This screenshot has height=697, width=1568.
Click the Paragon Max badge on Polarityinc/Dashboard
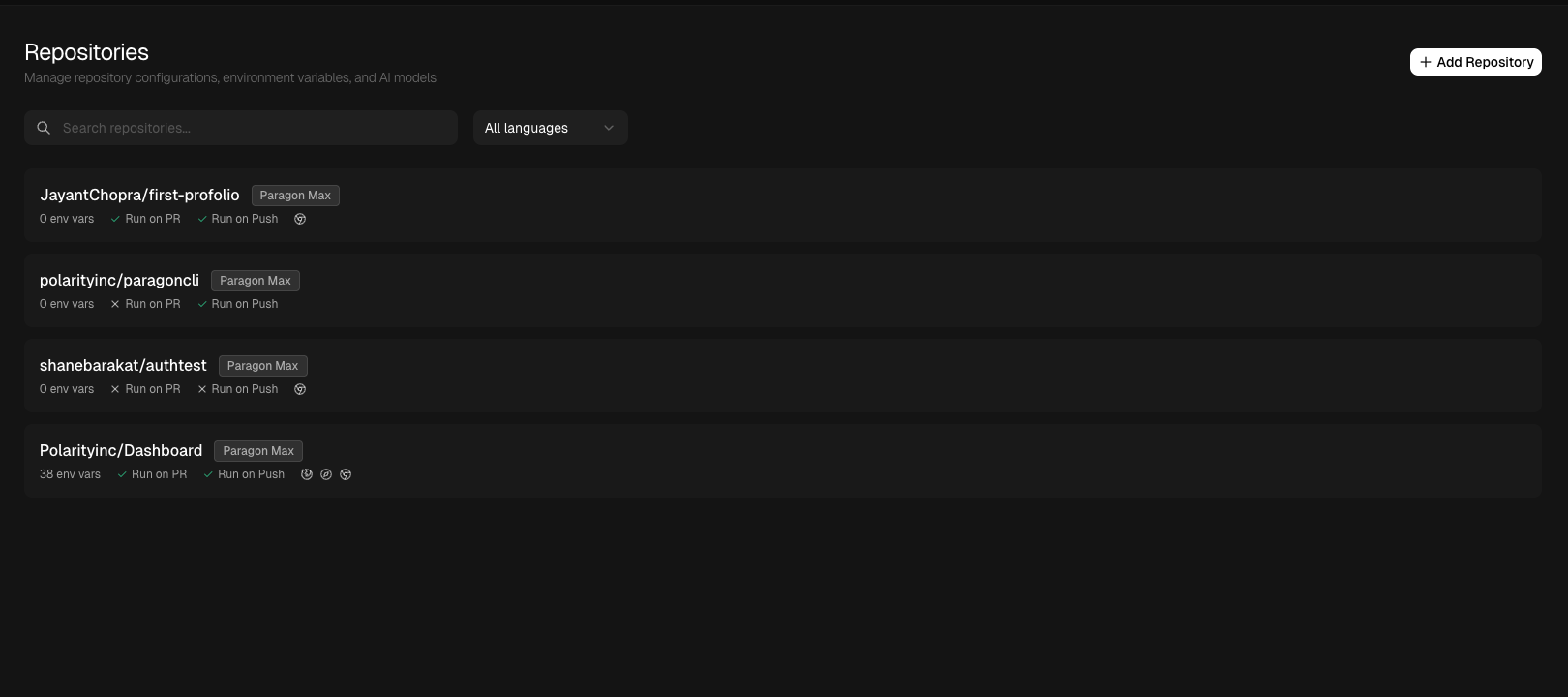tap(258, 451)
